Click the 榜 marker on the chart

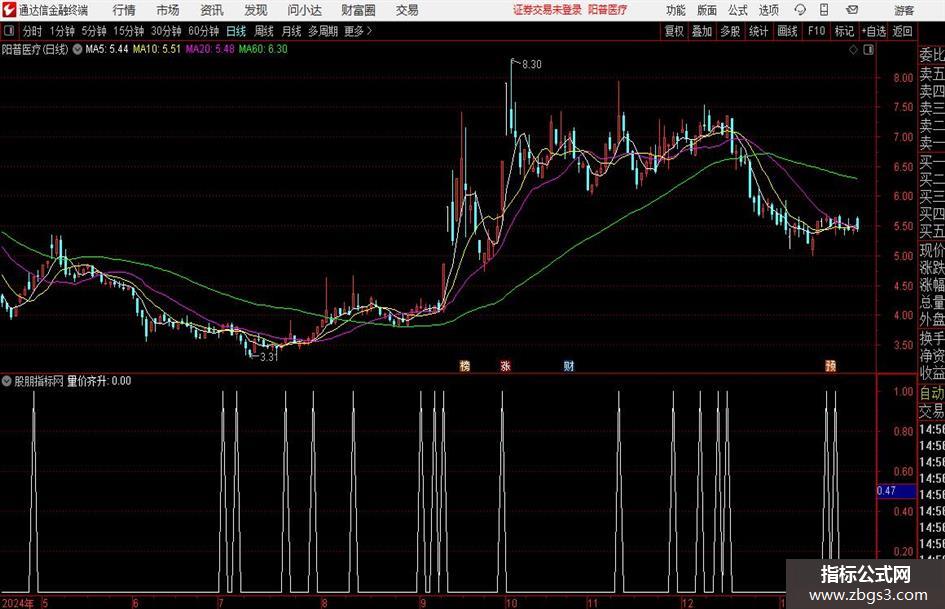coord(465,365)
